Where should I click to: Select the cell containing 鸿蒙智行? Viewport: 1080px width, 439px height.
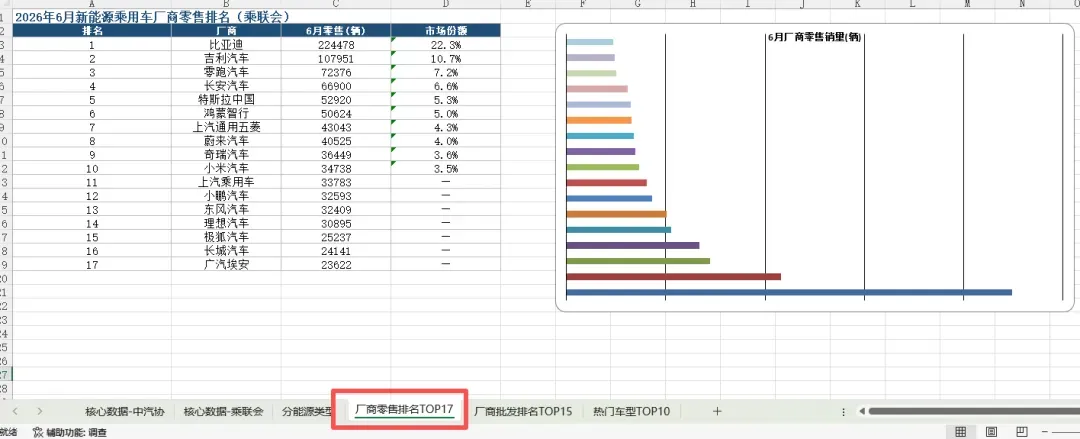(226, 114)
